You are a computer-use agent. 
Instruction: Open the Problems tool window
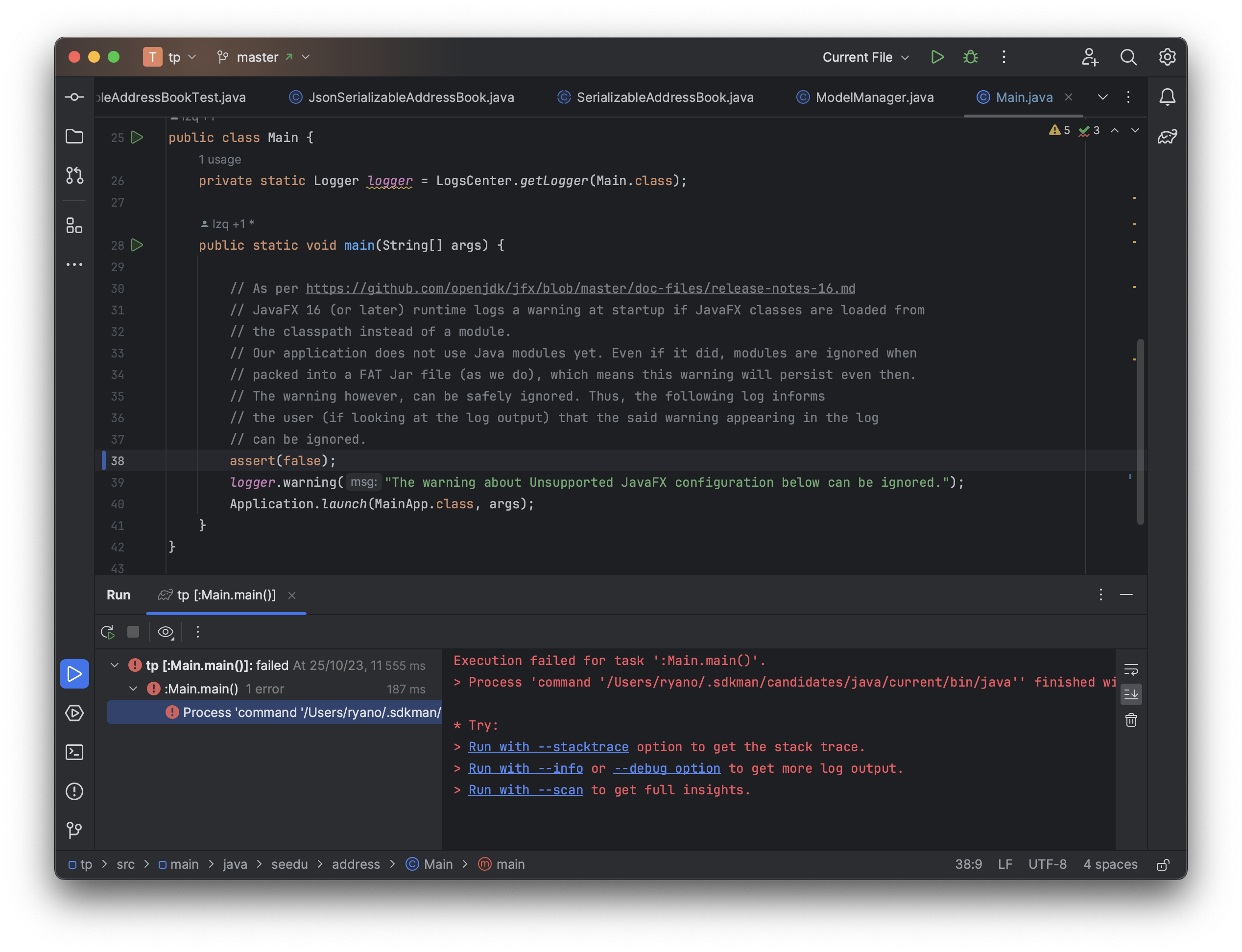74,791
